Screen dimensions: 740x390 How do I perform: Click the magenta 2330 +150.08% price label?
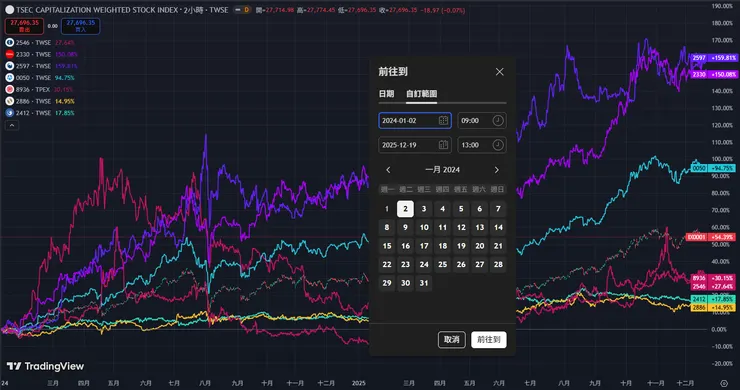tap(714, 75)
